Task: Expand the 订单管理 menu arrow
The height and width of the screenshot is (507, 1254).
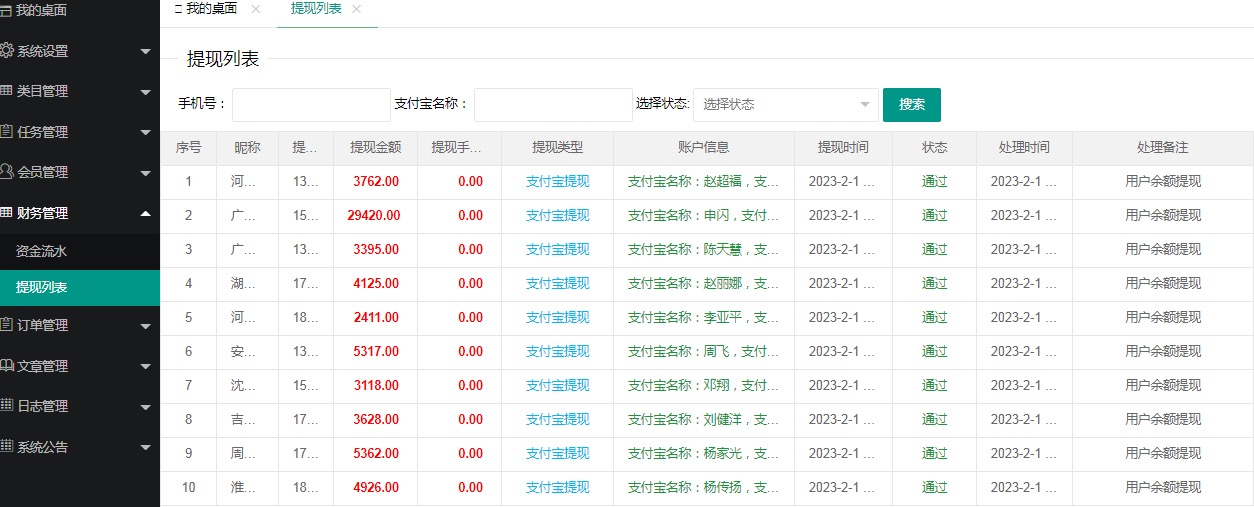Action: [146, 326]
